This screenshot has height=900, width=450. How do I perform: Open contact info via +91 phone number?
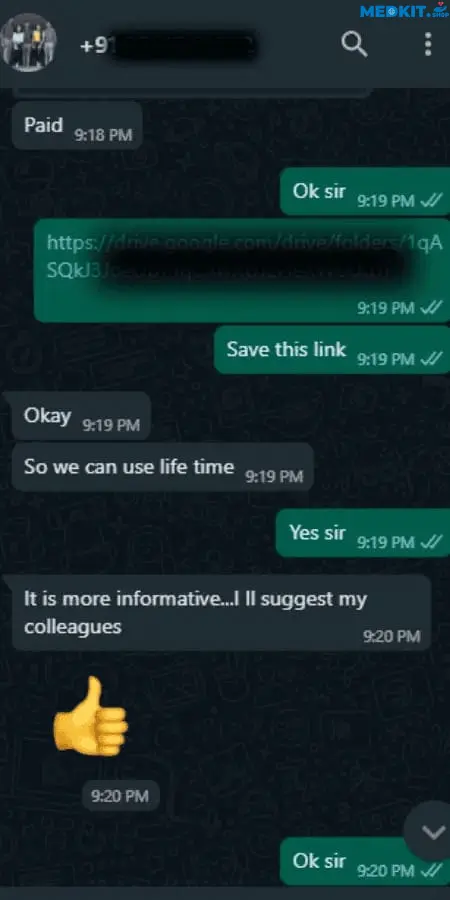168,46
